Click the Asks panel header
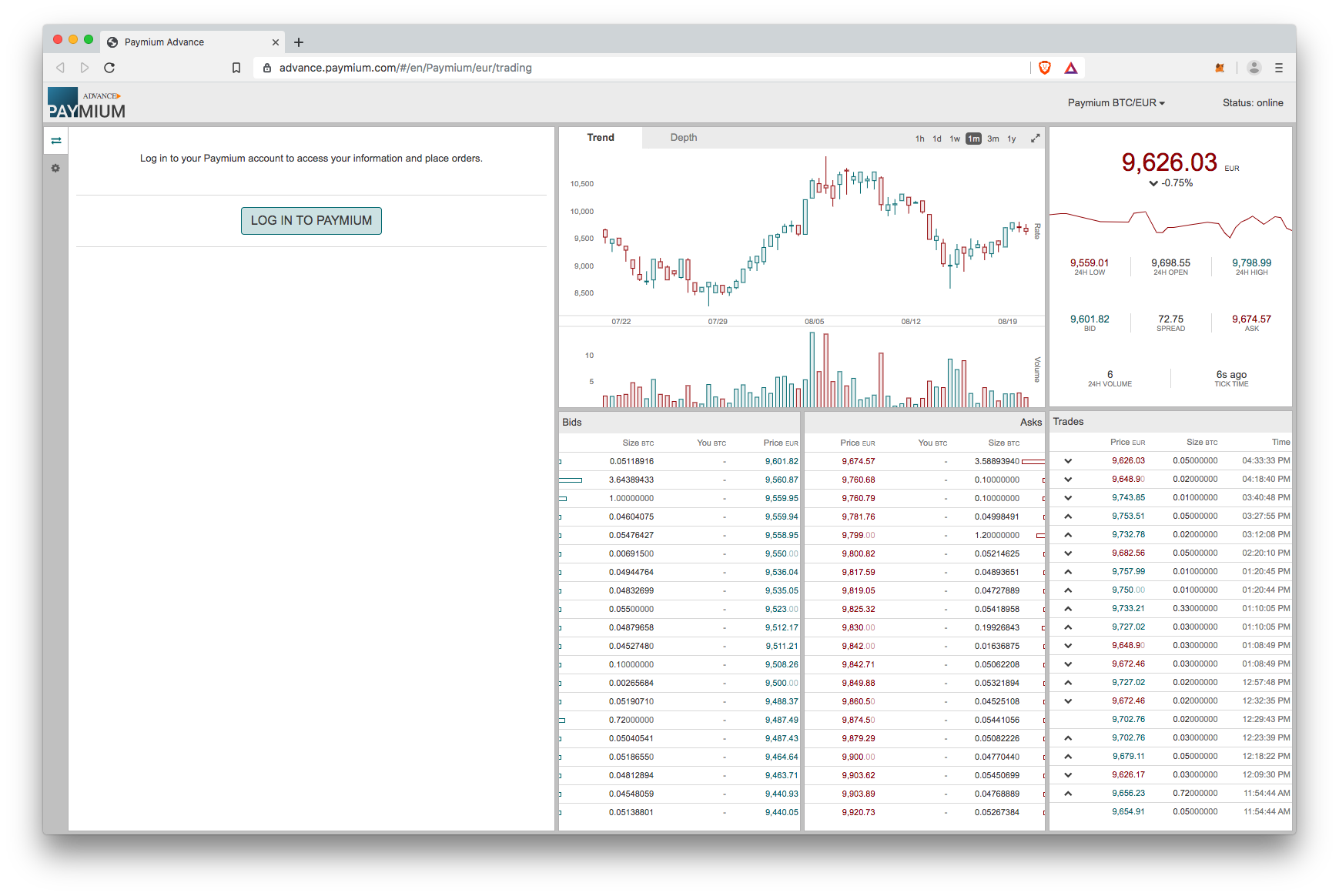This screenshot has height=896, width=1339. pos(925,423)
